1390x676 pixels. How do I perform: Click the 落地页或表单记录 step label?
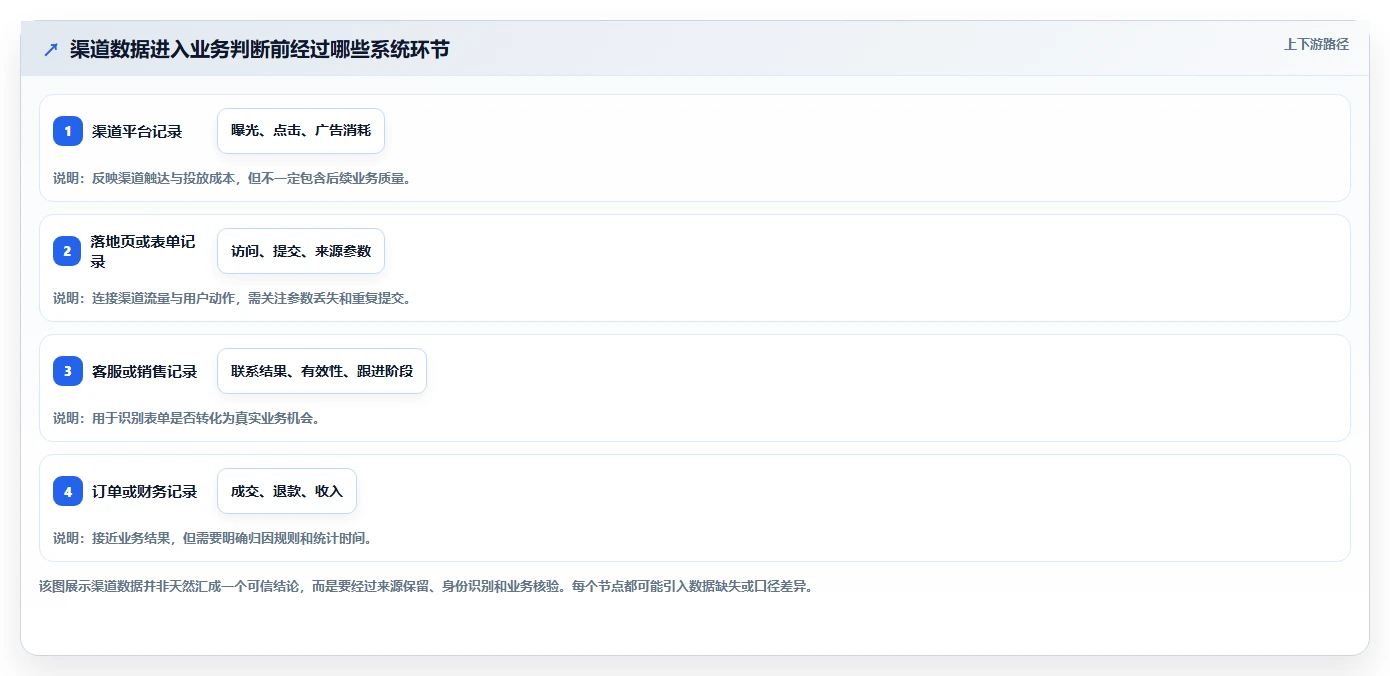coord(144,251)
